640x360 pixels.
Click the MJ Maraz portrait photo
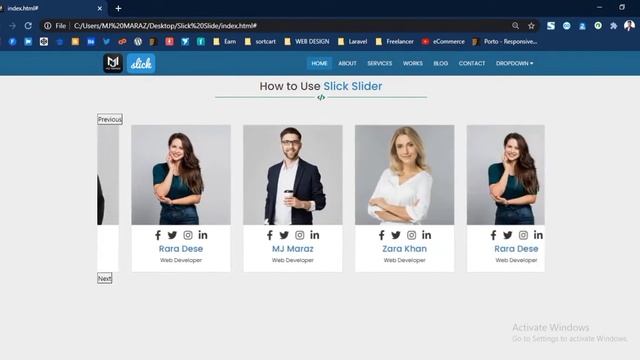(293, 175)
